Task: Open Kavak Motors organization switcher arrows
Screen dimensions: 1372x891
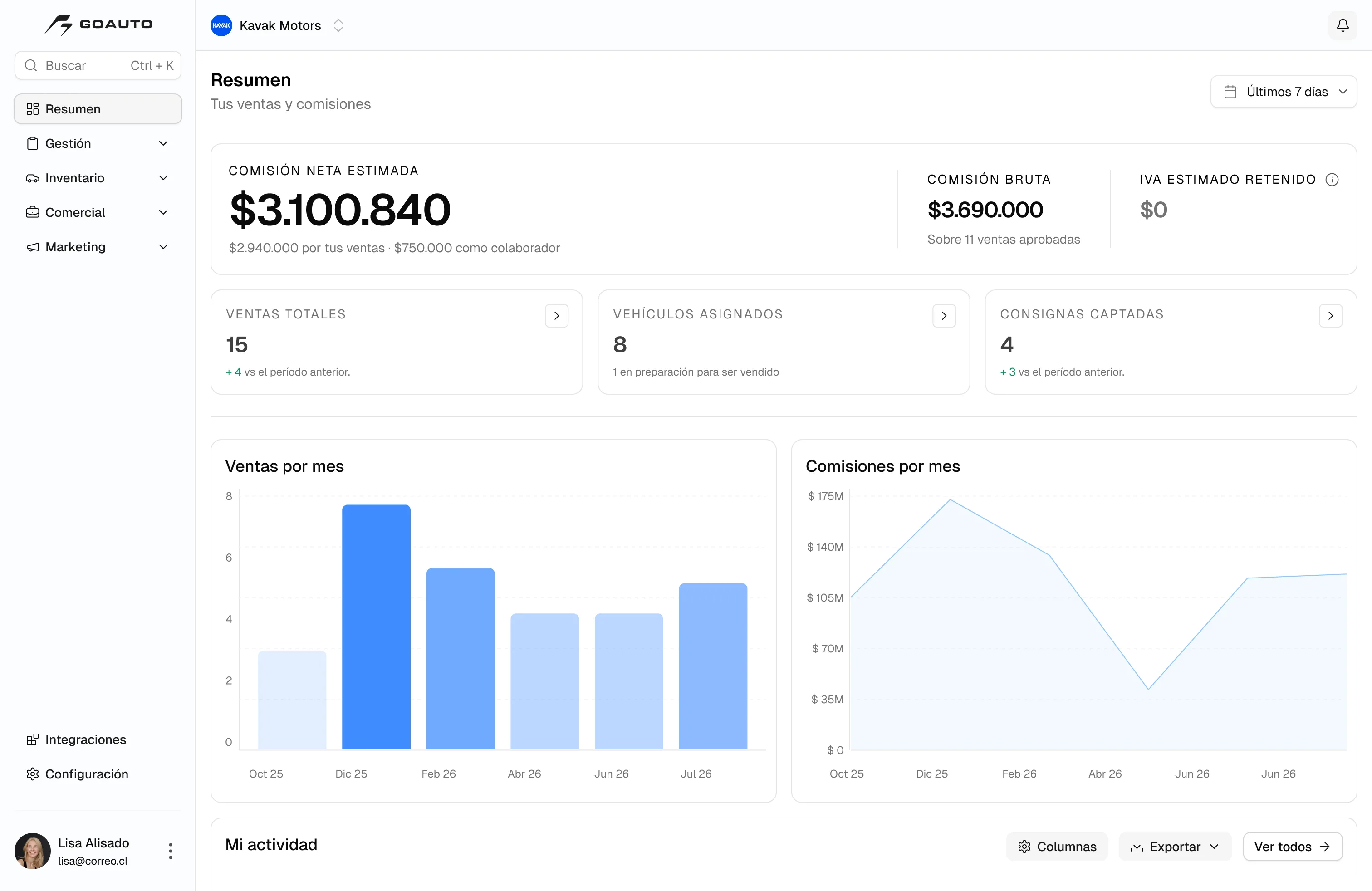Action: [338, 25]
